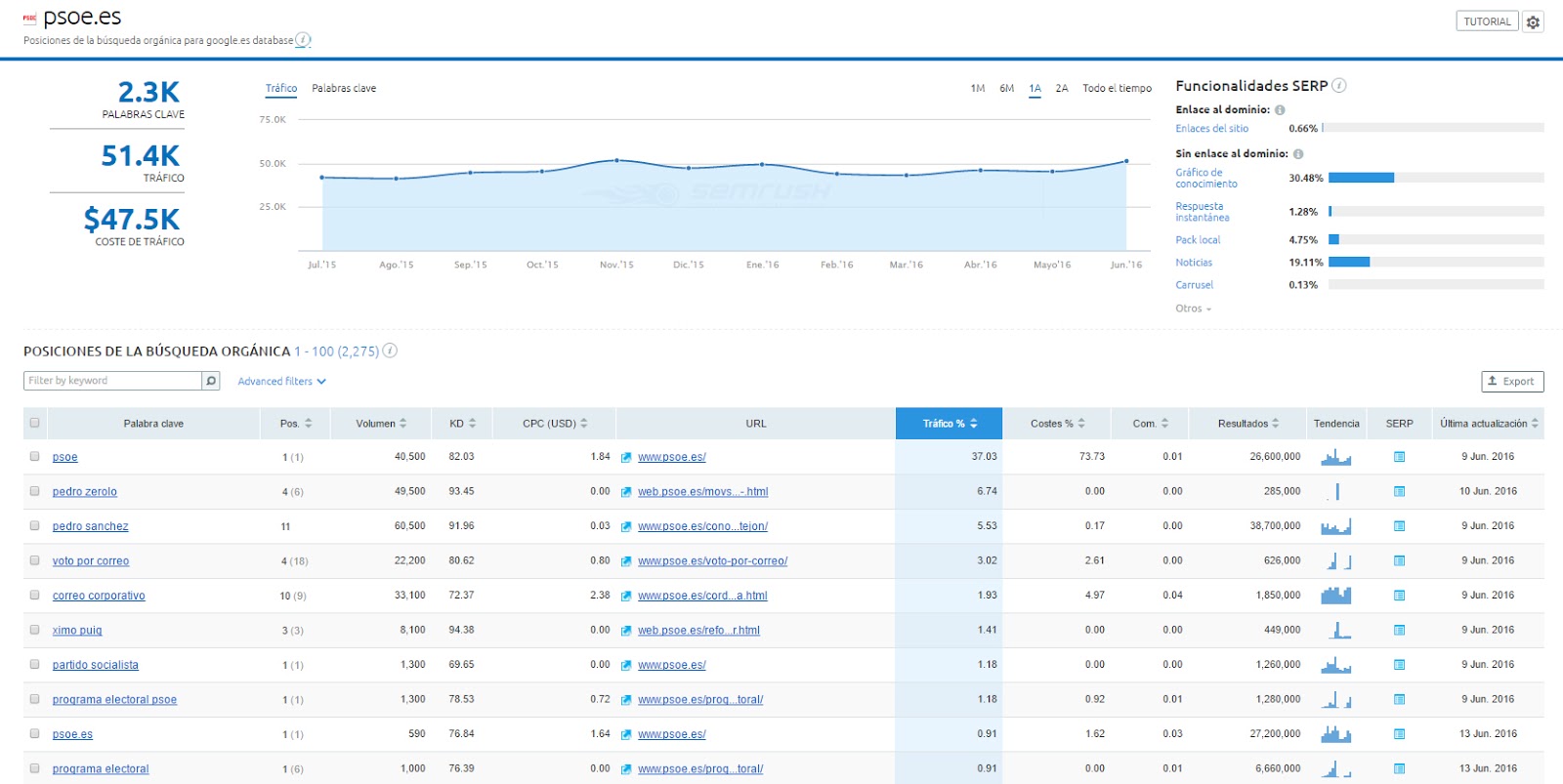View SERP snapshot for pedro zerolo keyword
The height and width of the screenshot is (784, 1563).
[1399, 492]
